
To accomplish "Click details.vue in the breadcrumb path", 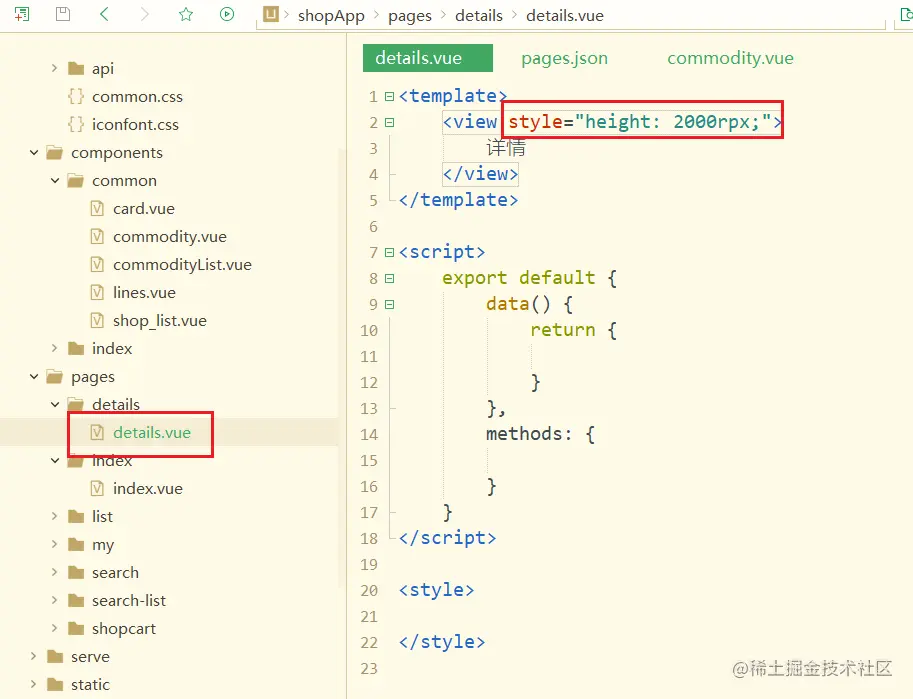I will [x=565, y=16].
